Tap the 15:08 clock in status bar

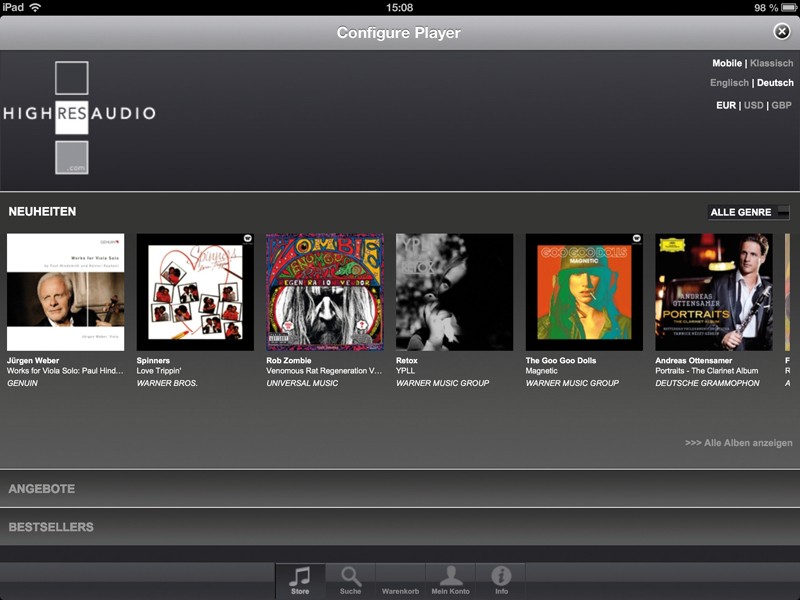[x=399, y=8]
